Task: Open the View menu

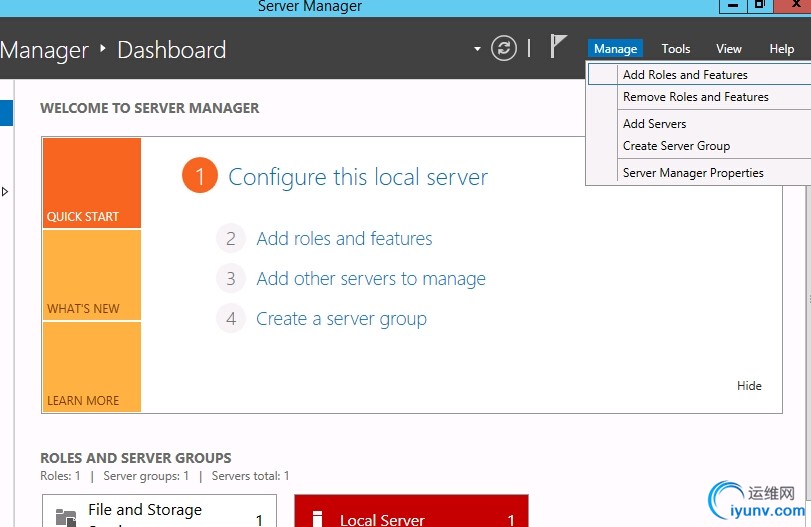Action: (x=729, y=49)
